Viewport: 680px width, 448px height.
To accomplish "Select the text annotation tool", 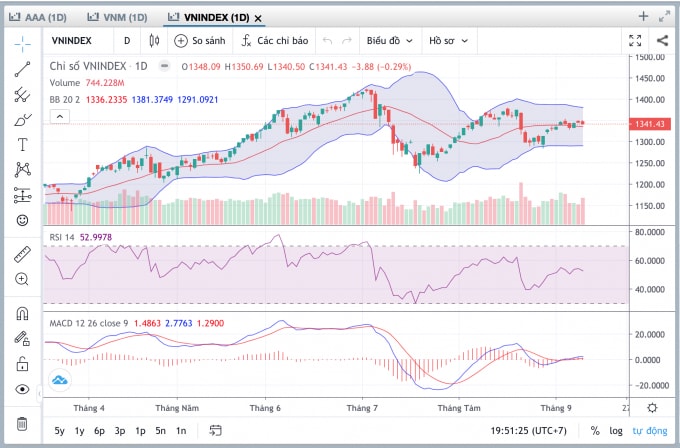I will pyautogui.click(x=22, y=144).
